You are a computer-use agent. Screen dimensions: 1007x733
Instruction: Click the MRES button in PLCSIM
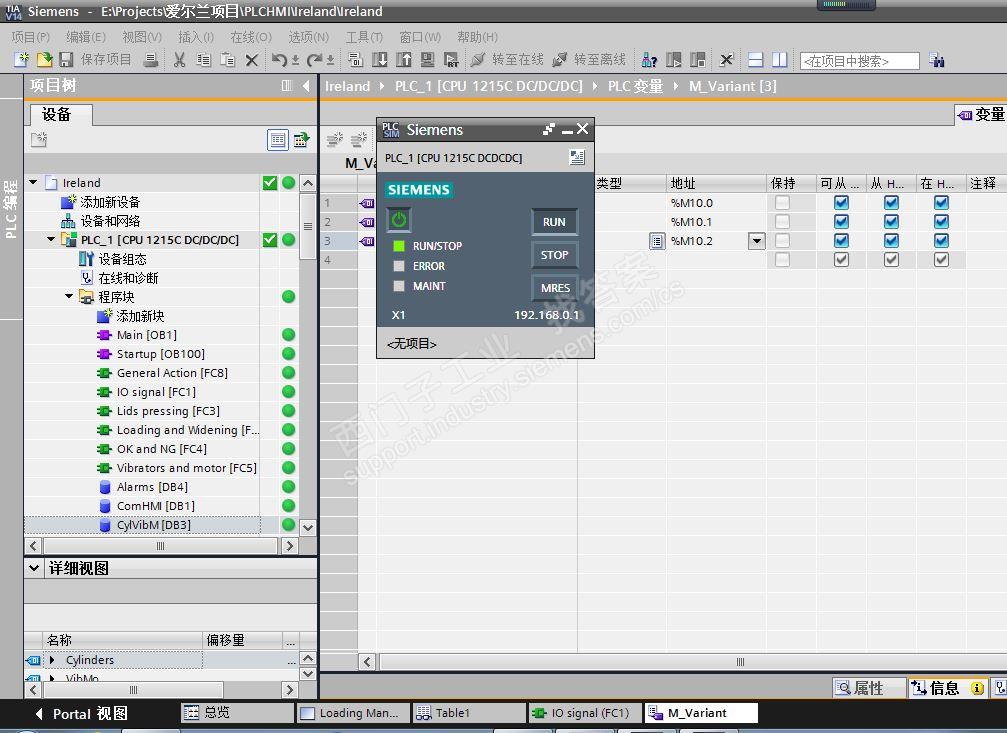pyautogui.click(x=554, y=288)
